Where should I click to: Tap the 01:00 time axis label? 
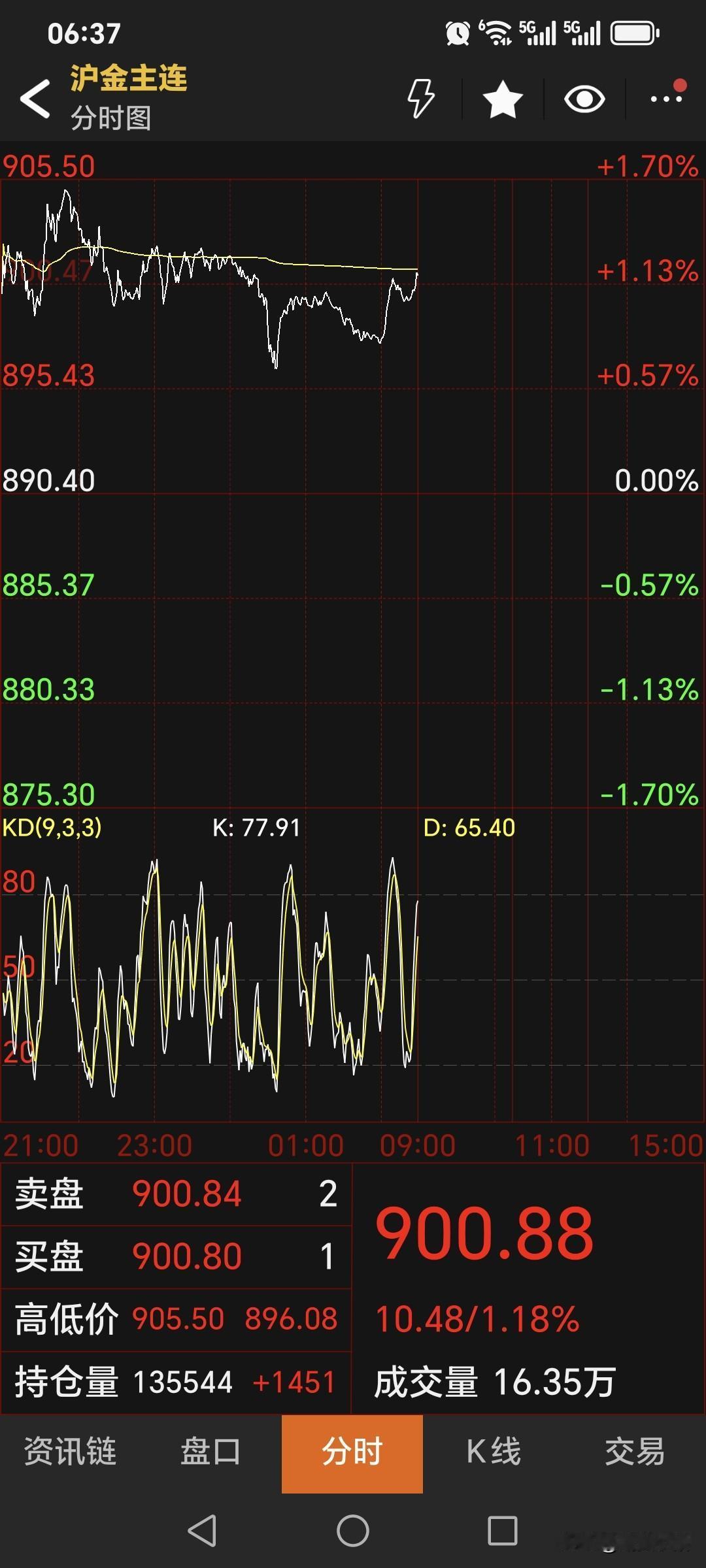click(306, 1145)
